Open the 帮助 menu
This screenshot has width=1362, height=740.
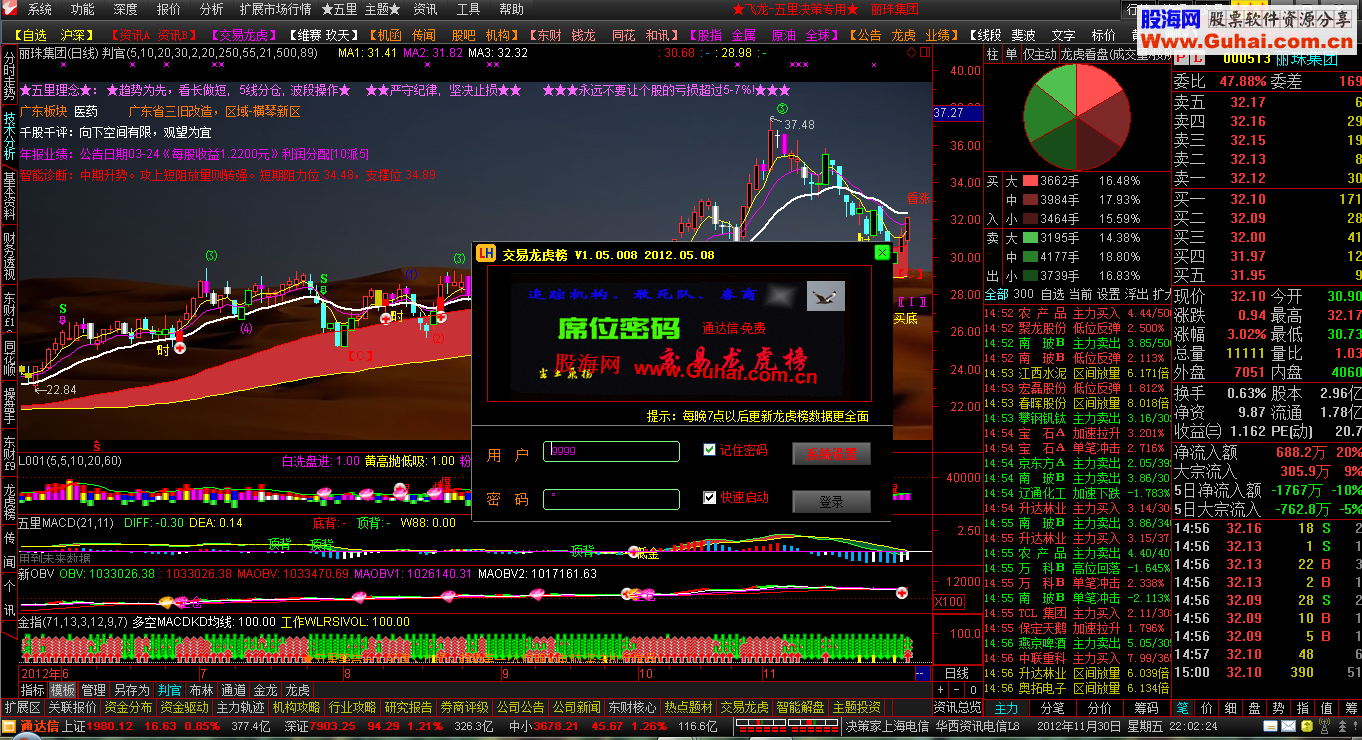tap(511, 9)
